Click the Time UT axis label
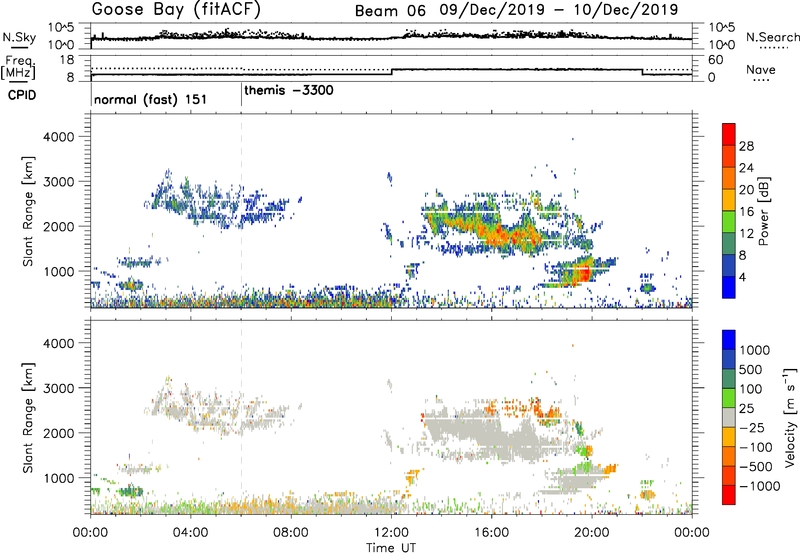Screen dimensions: 800x554 tap(391, 548)
